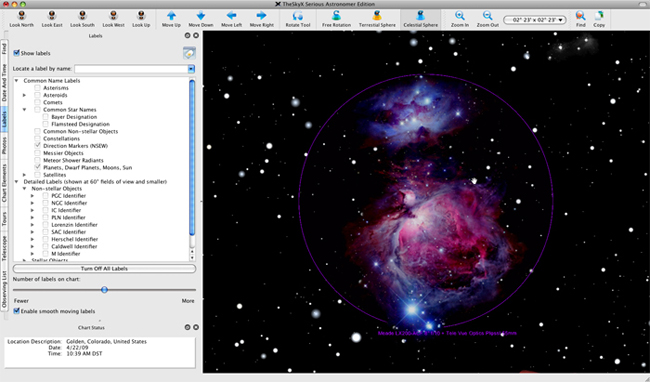This screenshot has height=382, width=650.
Task: Close the Chart Status panel
Action: pyautogui.click(x=196, y=327)
